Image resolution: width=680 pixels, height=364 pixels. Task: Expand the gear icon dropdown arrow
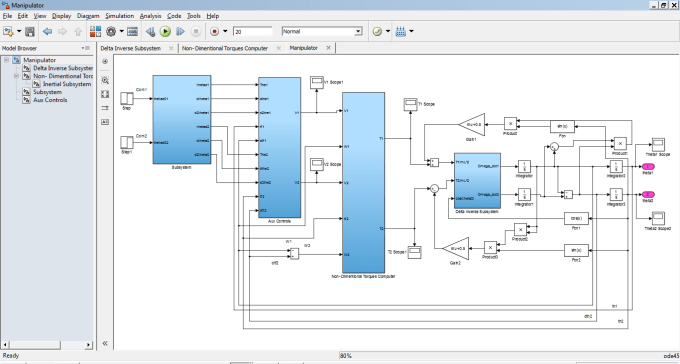tap(122, 31)
